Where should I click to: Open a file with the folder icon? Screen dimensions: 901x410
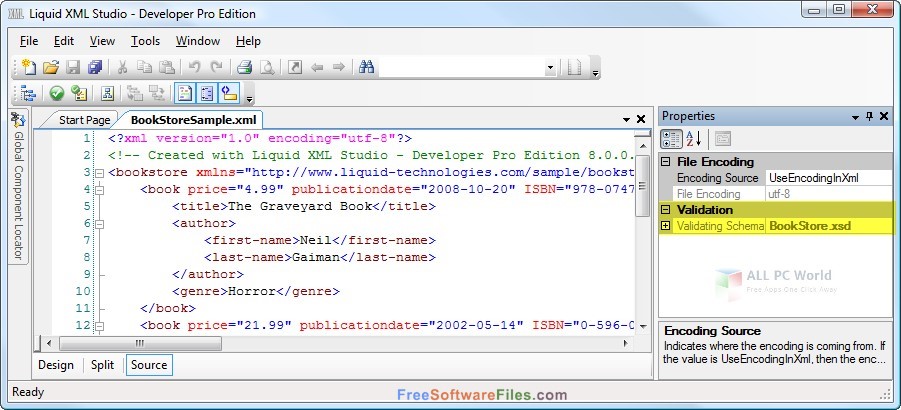tap(51, 67)
